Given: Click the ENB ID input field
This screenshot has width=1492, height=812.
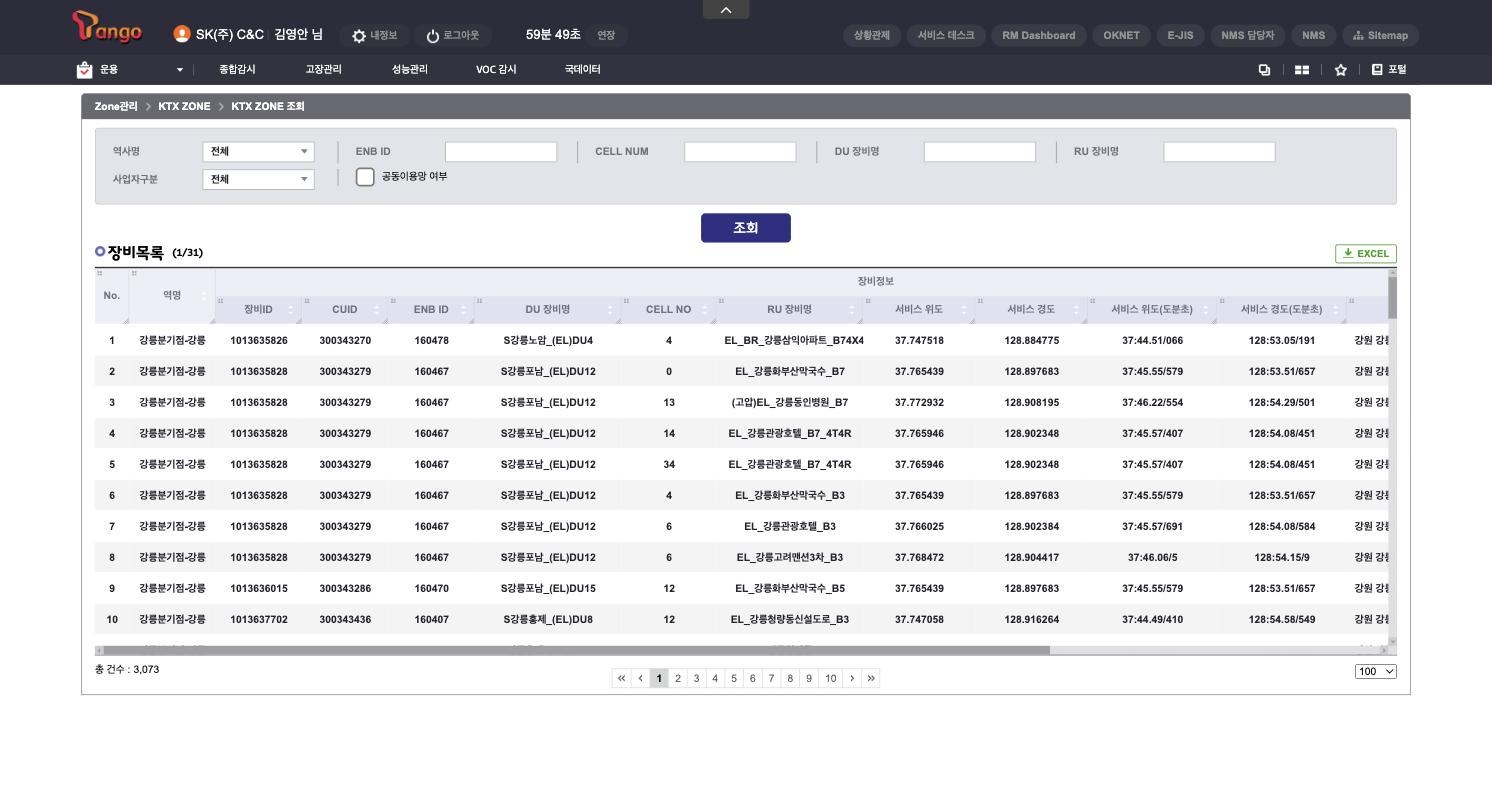Looking at the screenshot, I should pos(501,152).
